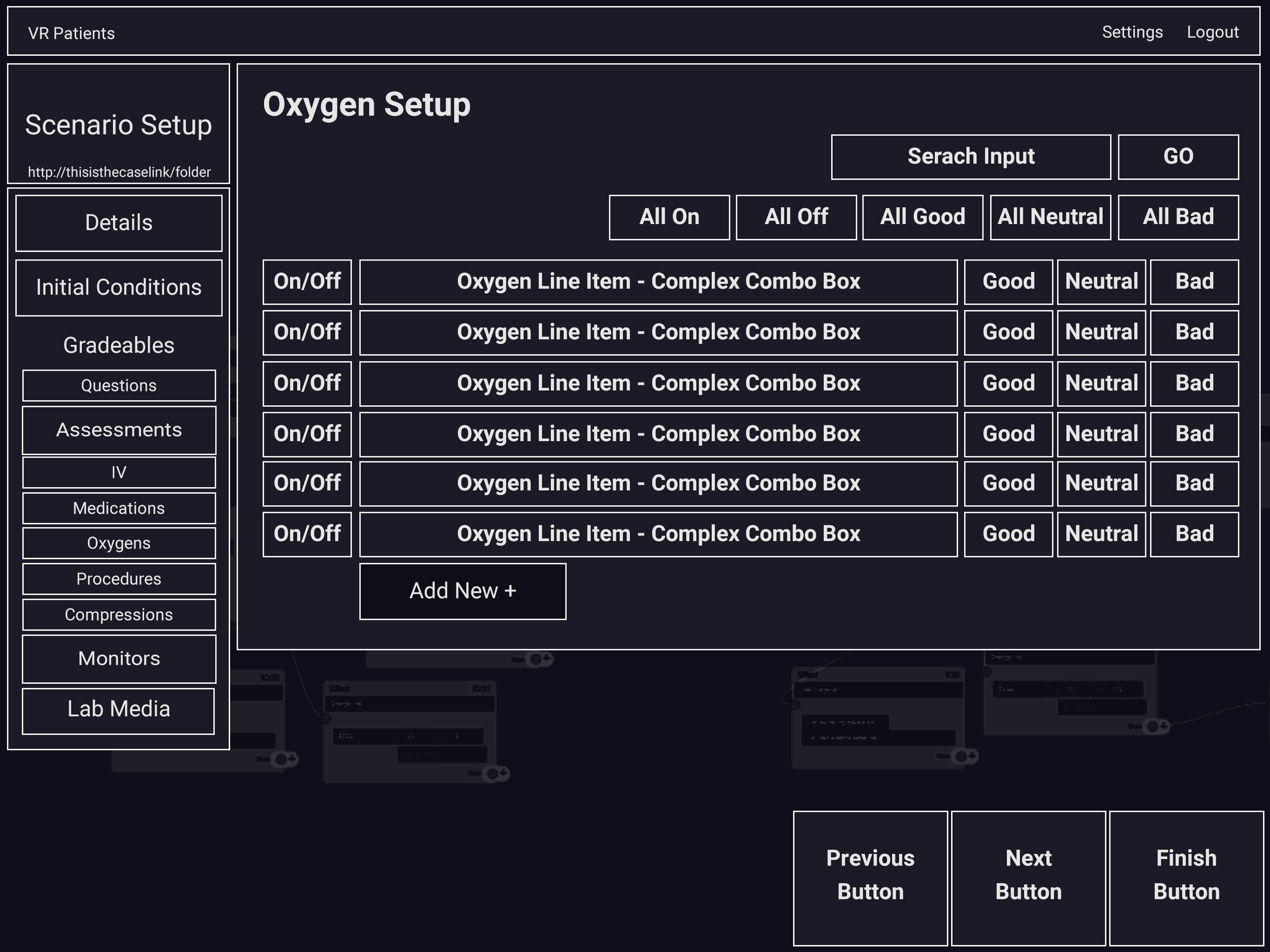Toggle On/Off for first oxygen line item
The height and width of the screenshot is (952, 1270).
(x=307, y=282)
